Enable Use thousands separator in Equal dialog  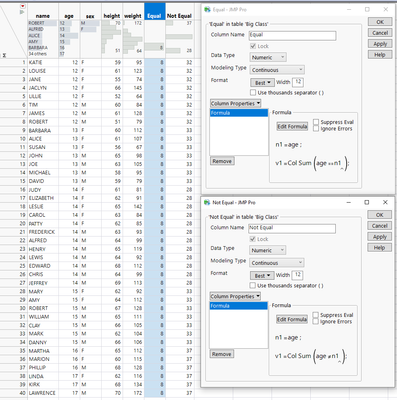coord(253,92)
